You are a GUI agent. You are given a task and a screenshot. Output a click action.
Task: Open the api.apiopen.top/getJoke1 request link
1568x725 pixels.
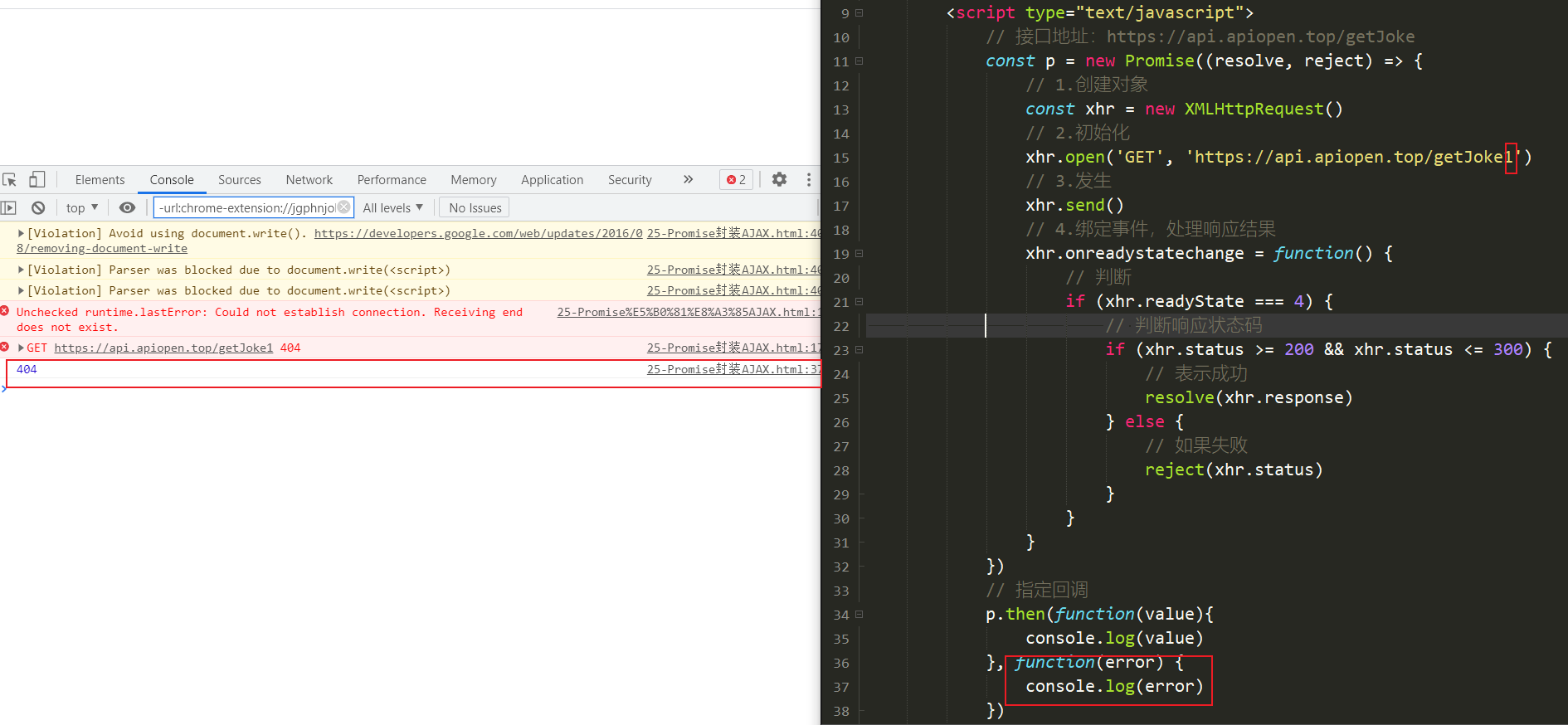pyautogui.click(x=163, y=348)
